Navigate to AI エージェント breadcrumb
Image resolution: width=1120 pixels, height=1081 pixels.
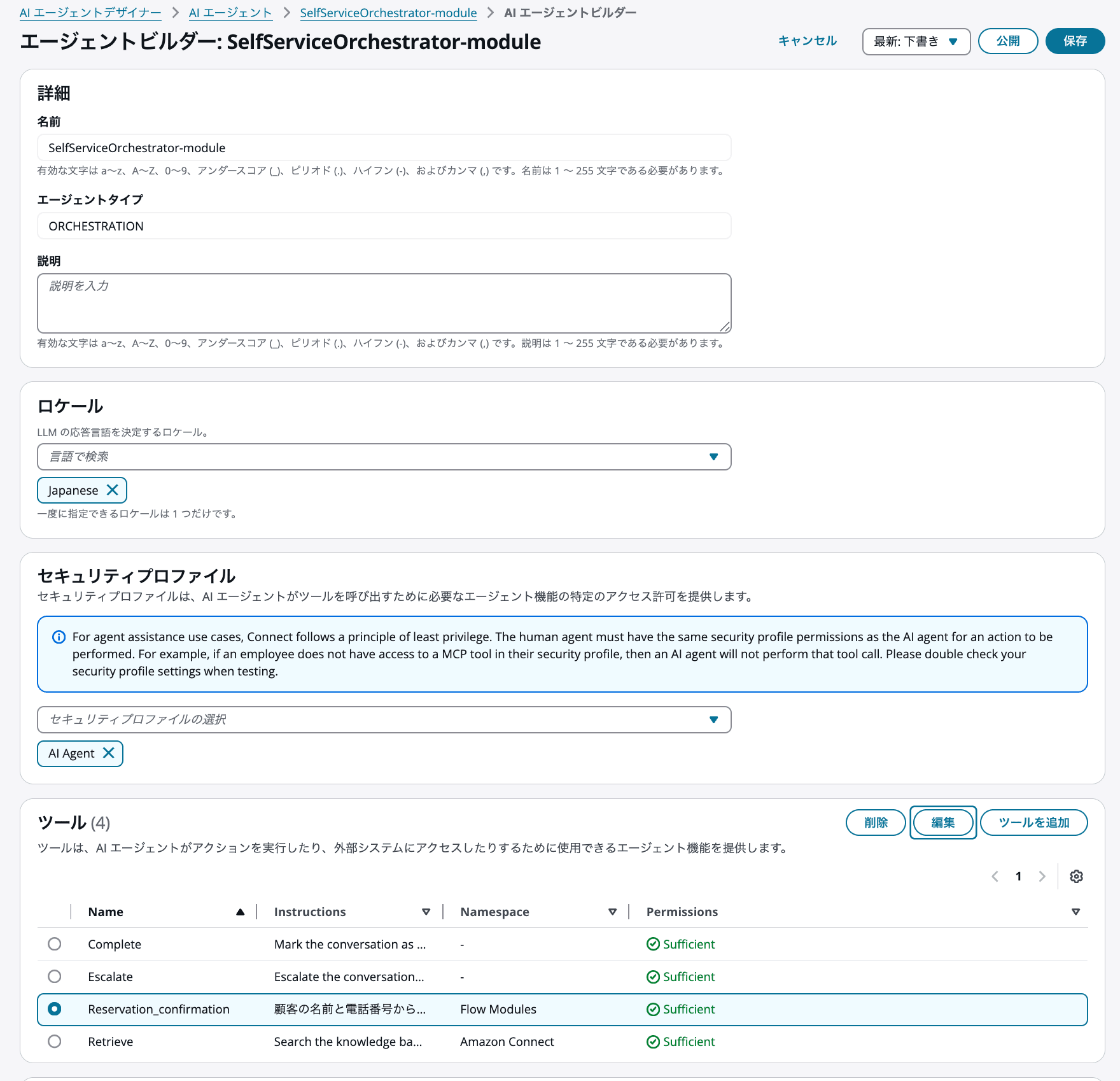pyautogui.click(x=230, y=13)
